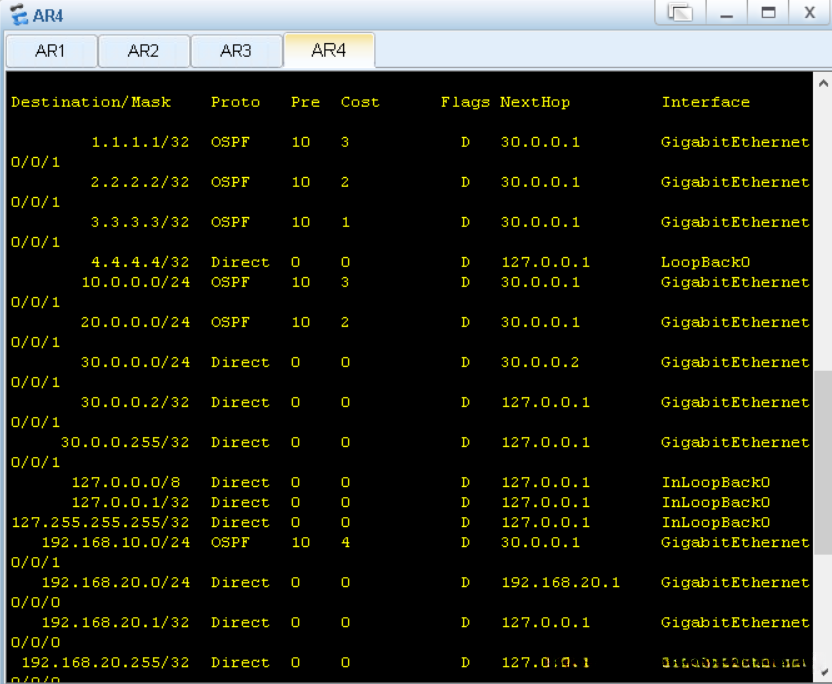Click the AR4 title text
Screen dimensions: 832x684
coord(48,16)
